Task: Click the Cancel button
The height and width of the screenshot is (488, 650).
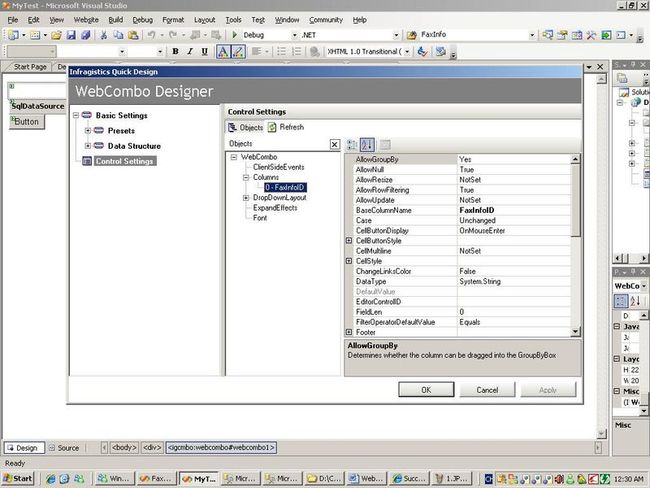Action: [487, 390]
